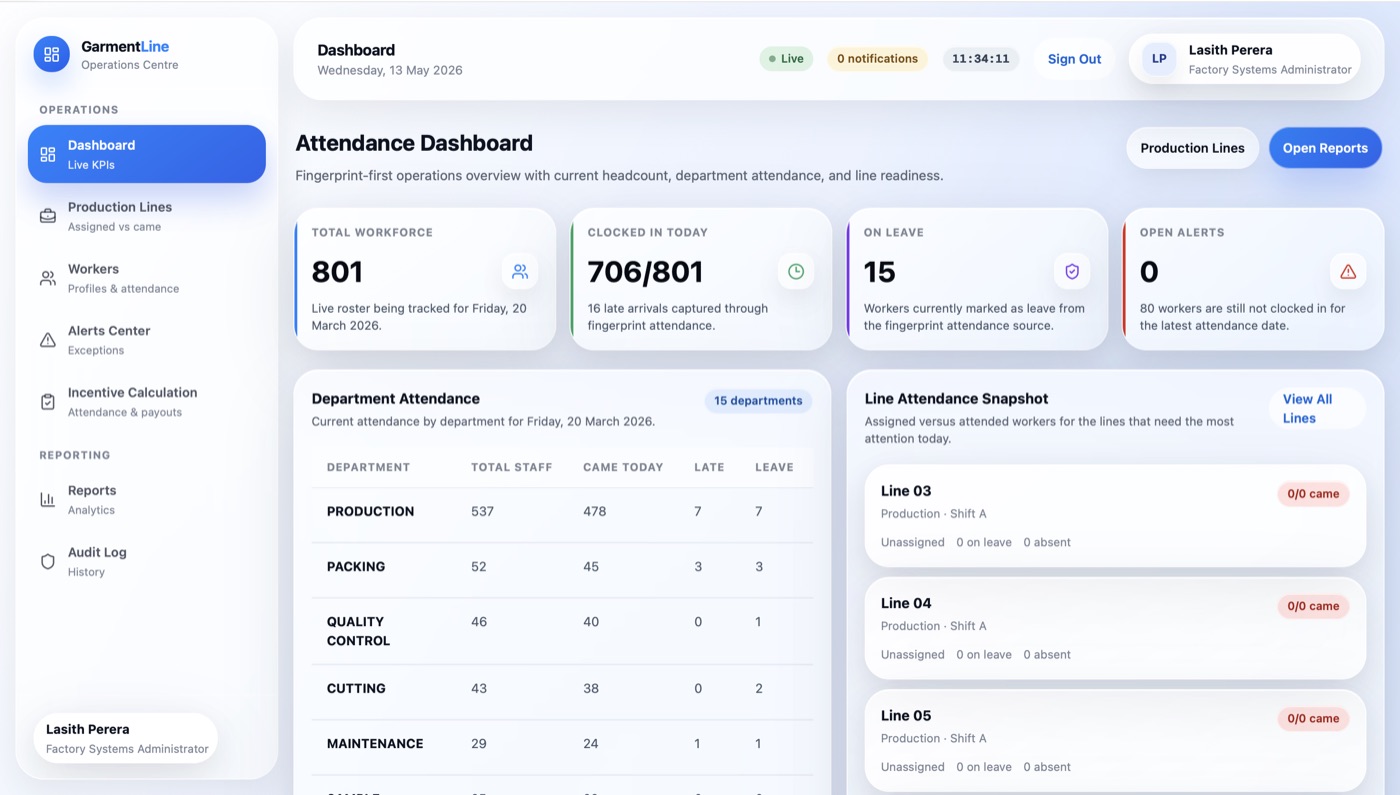Click Packing total staff value 52
This screenshot has width=1400, height=795.
[x=479, y=566]
